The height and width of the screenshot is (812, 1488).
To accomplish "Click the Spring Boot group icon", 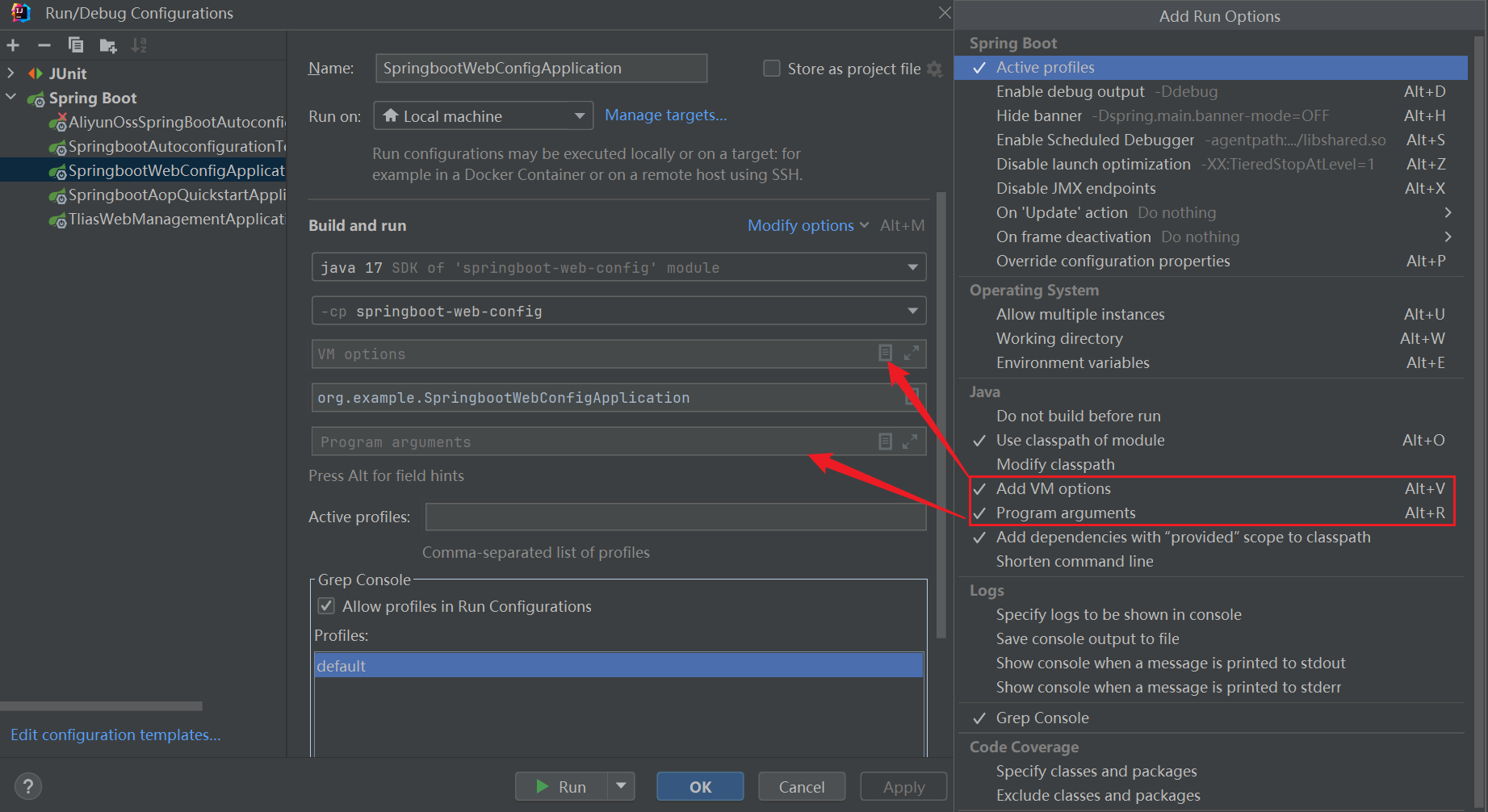I will click(x=36, y=98).
